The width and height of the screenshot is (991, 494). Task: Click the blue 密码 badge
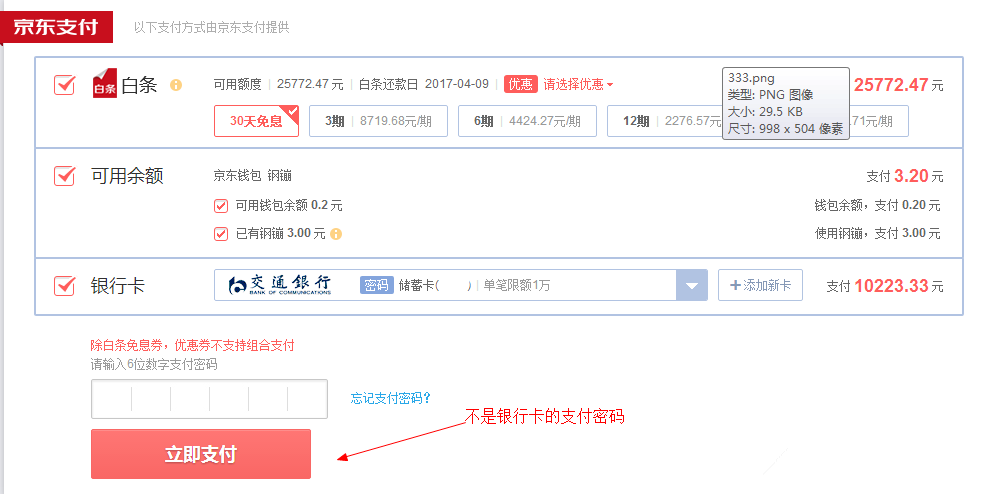pyautogui.click(x=377, y=285)
